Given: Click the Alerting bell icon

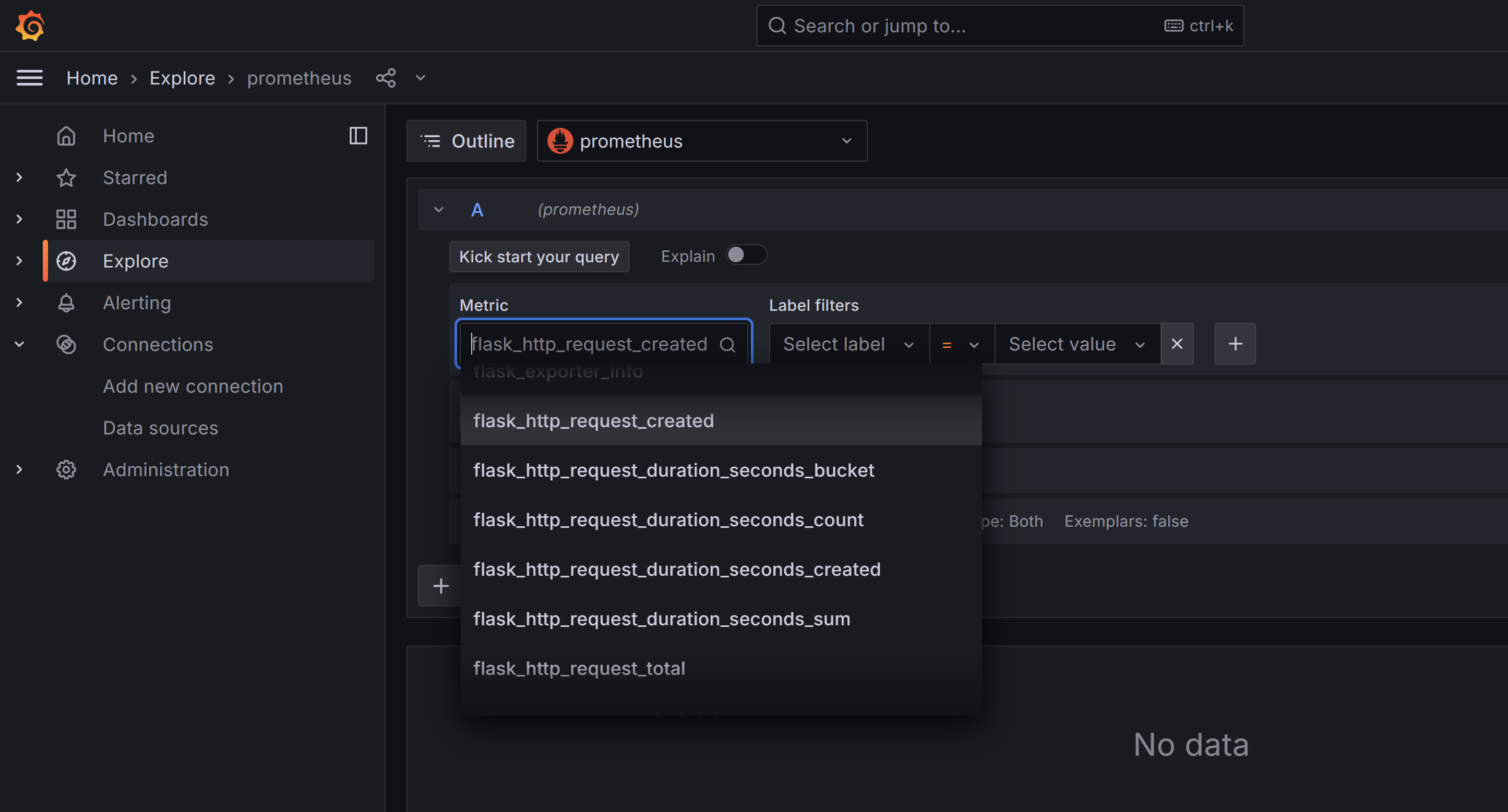Looking at the screenshot, I should pyautogui.click(x=66, y=302).
